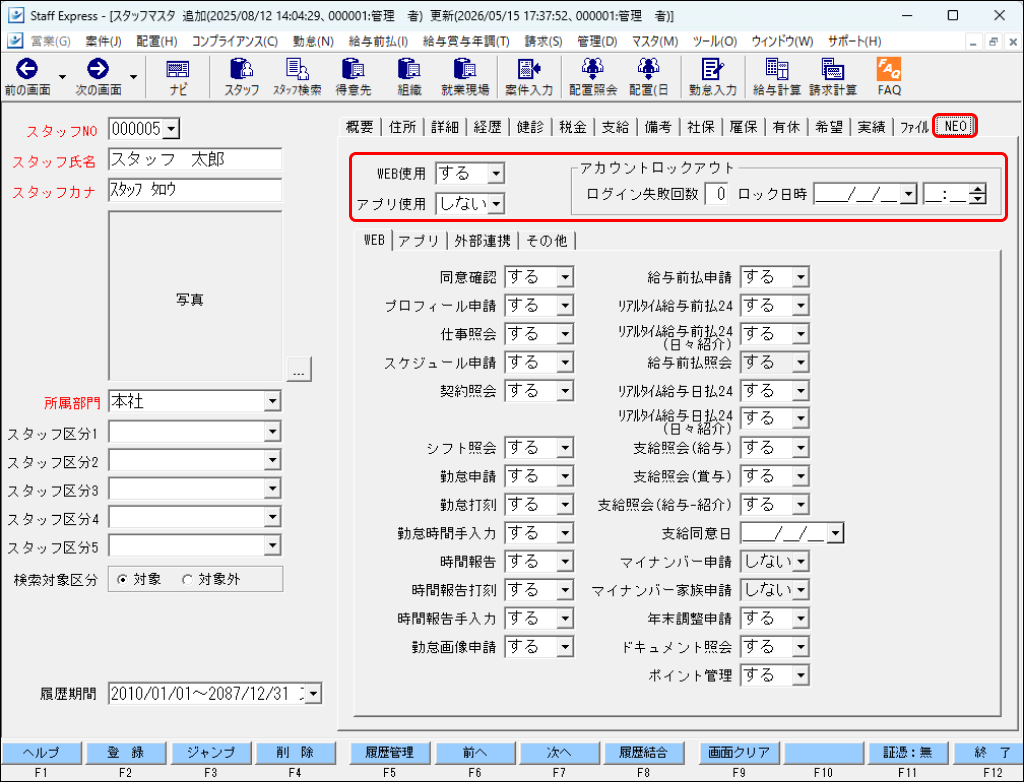The image size is (1024, 782).
Task: Open the 給与計算 payroll icon
Action: 776,77
